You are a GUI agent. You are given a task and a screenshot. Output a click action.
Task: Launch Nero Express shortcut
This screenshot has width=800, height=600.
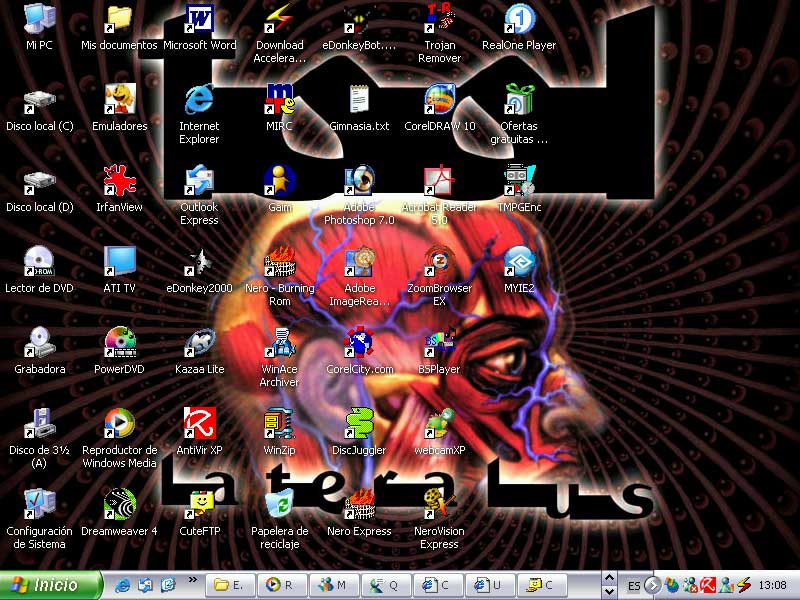[359, 505]
